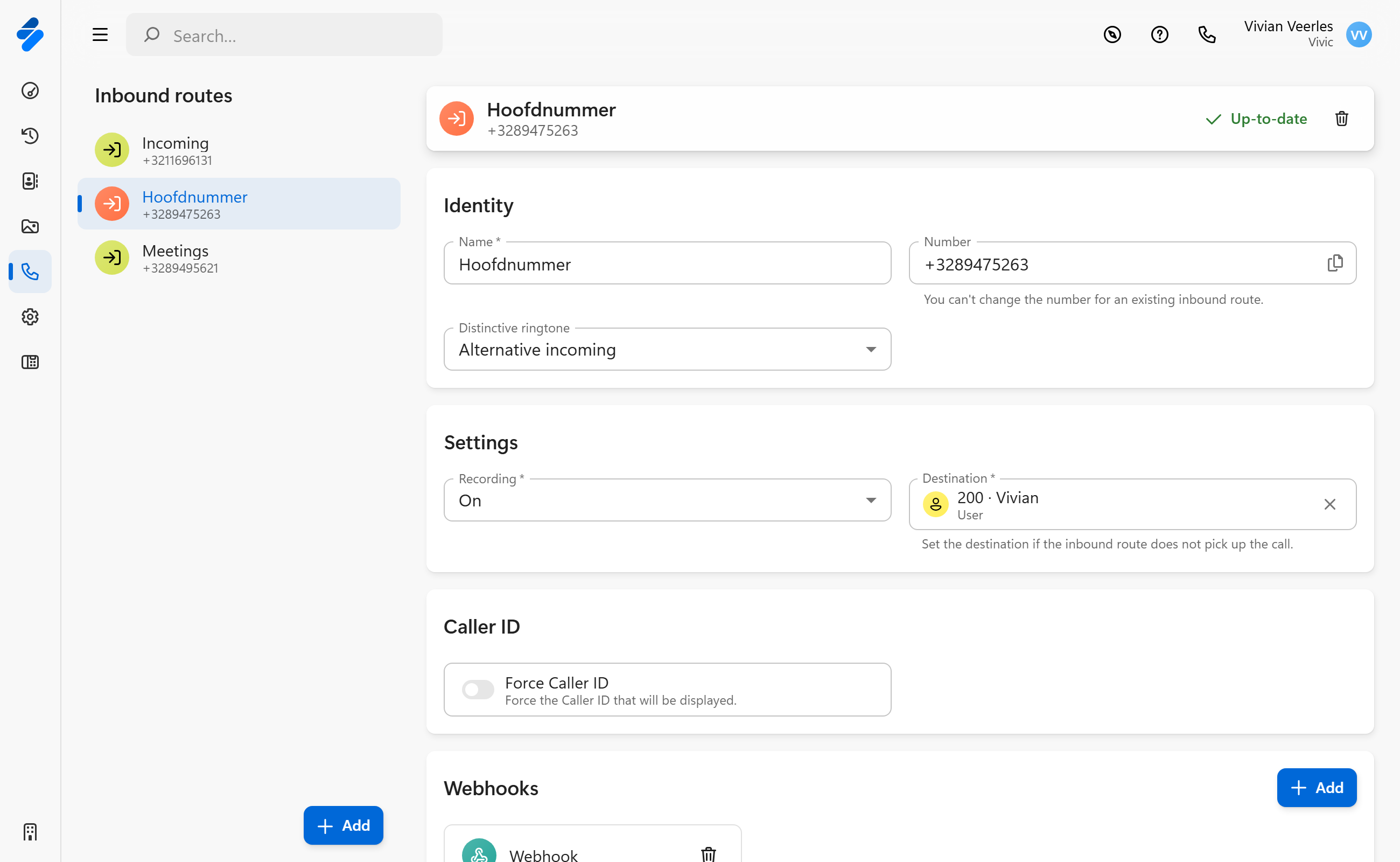Open the Distinctive ringtone dropdown

(x=667, y=350)
